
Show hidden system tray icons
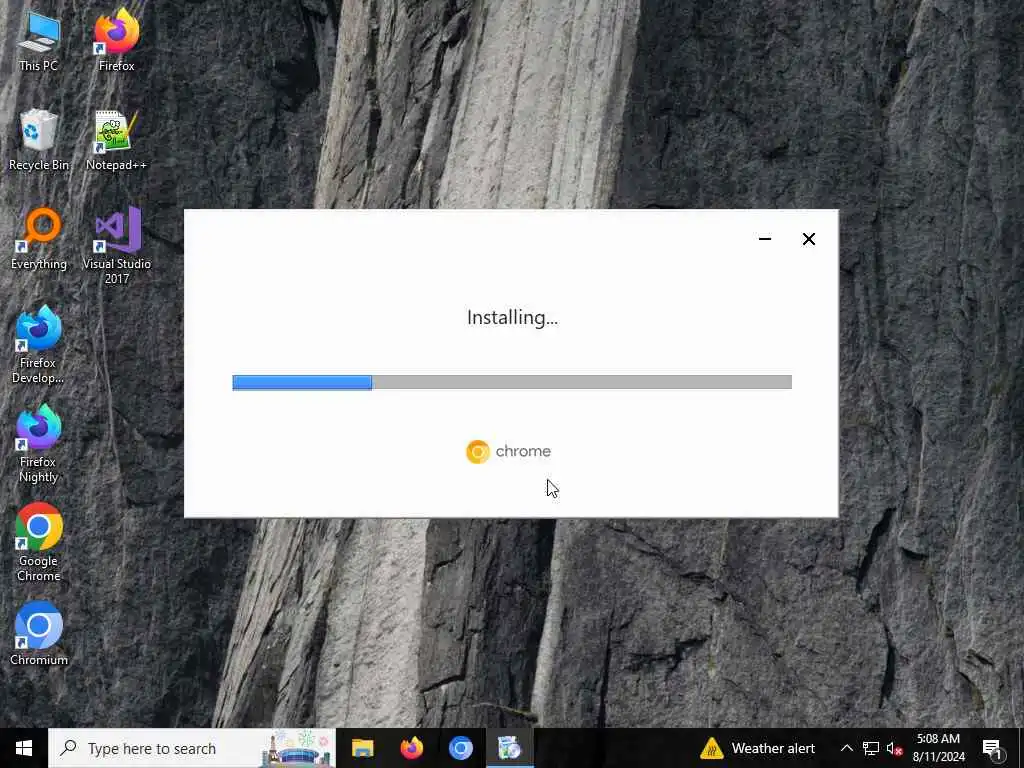point(846,748)
